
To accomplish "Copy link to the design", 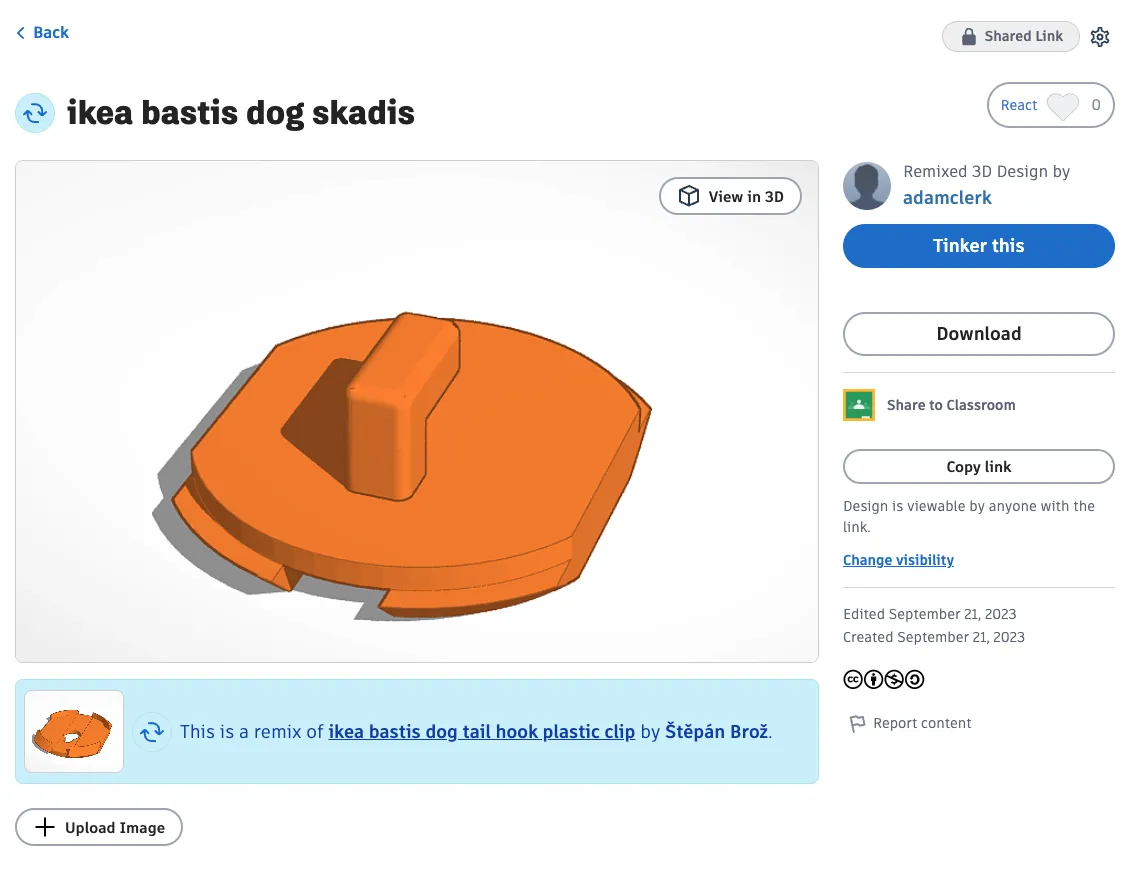I will click(978, 467).
